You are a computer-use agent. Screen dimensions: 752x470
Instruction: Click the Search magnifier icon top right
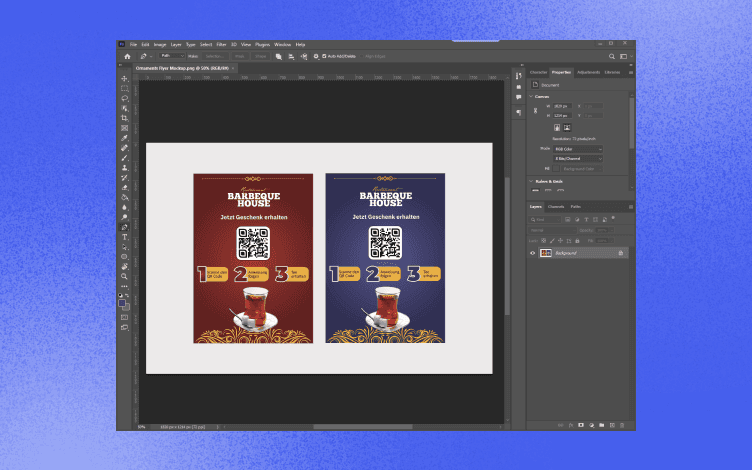coord(612,56)
